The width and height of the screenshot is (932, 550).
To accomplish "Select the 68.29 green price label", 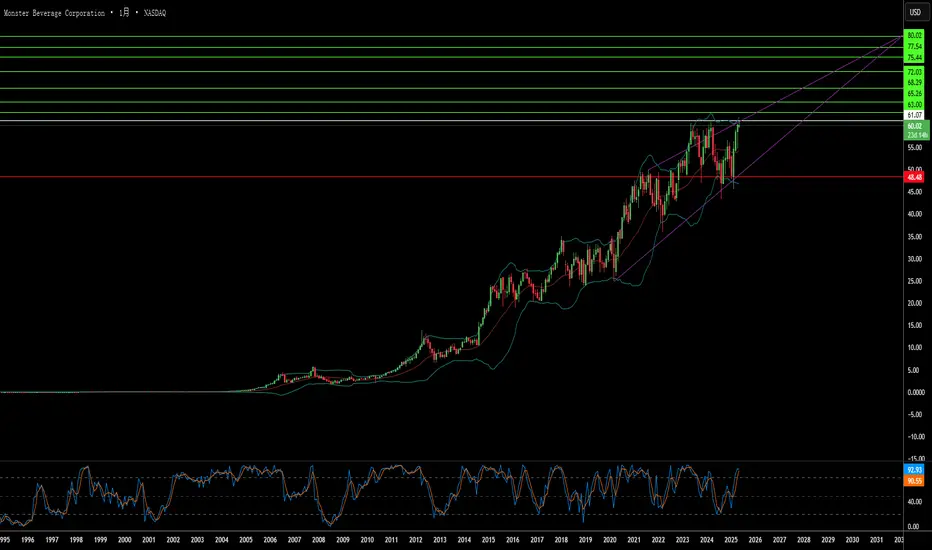I will tap(914, 83).
